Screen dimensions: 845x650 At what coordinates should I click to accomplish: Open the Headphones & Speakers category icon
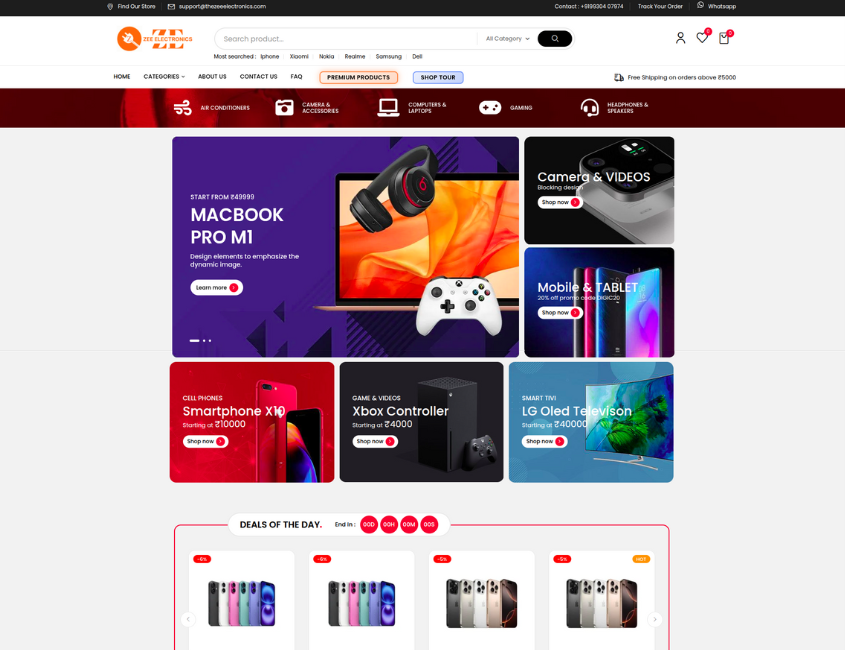coord(590,108)
